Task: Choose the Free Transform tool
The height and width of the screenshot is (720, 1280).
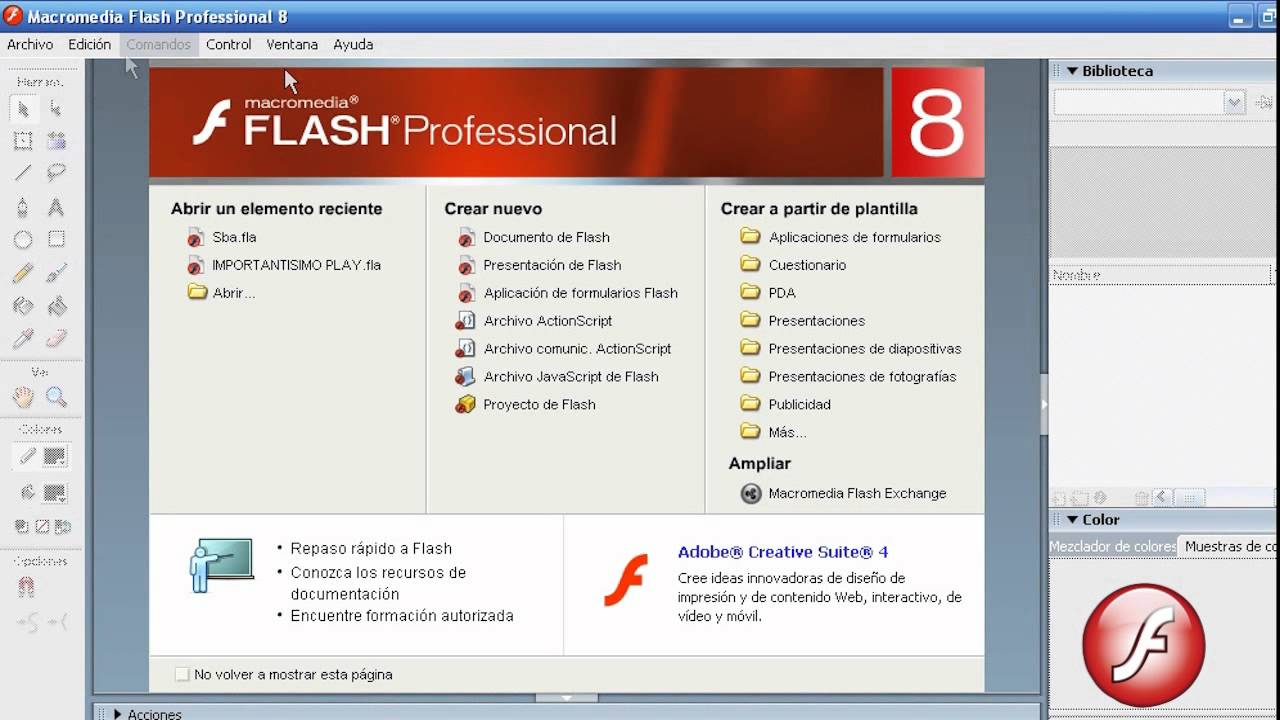Action: (x=23, y=141)
